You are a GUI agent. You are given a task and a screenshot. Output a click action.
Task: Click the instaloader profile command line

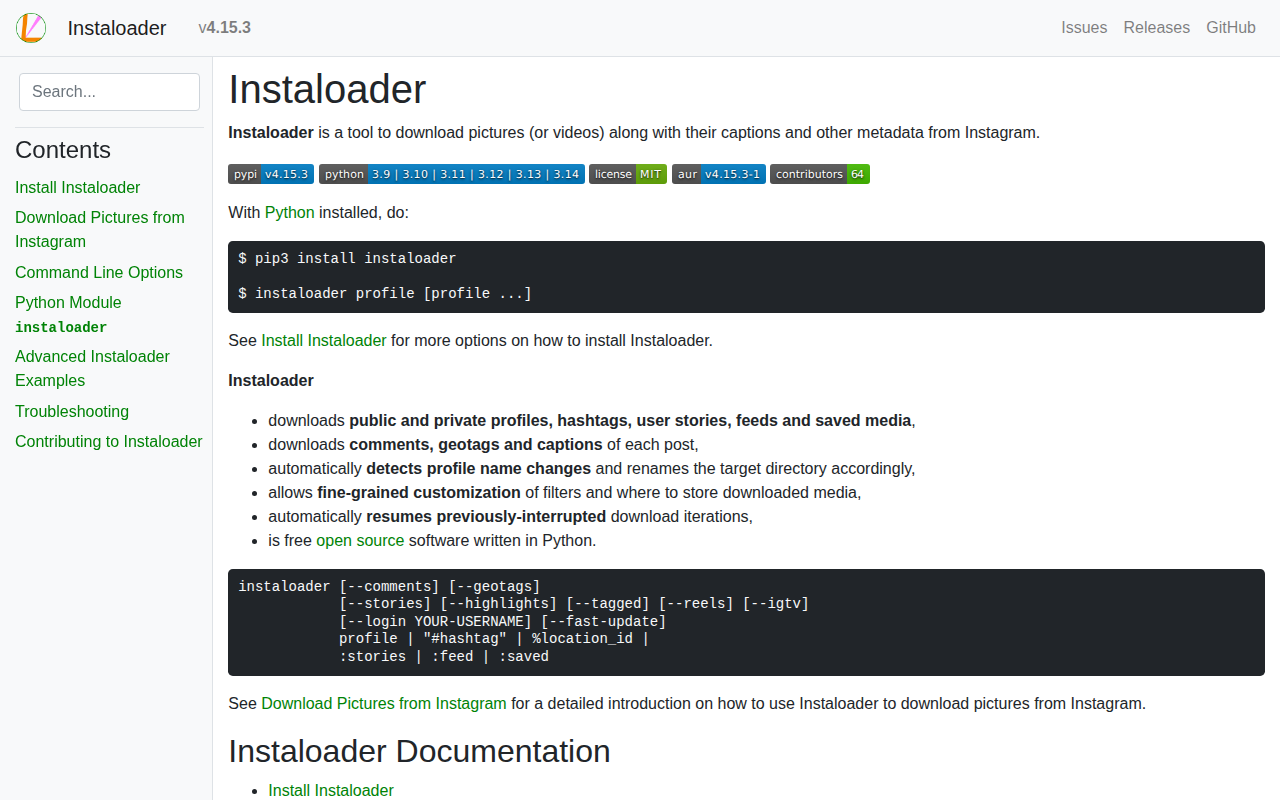(385, 293)
